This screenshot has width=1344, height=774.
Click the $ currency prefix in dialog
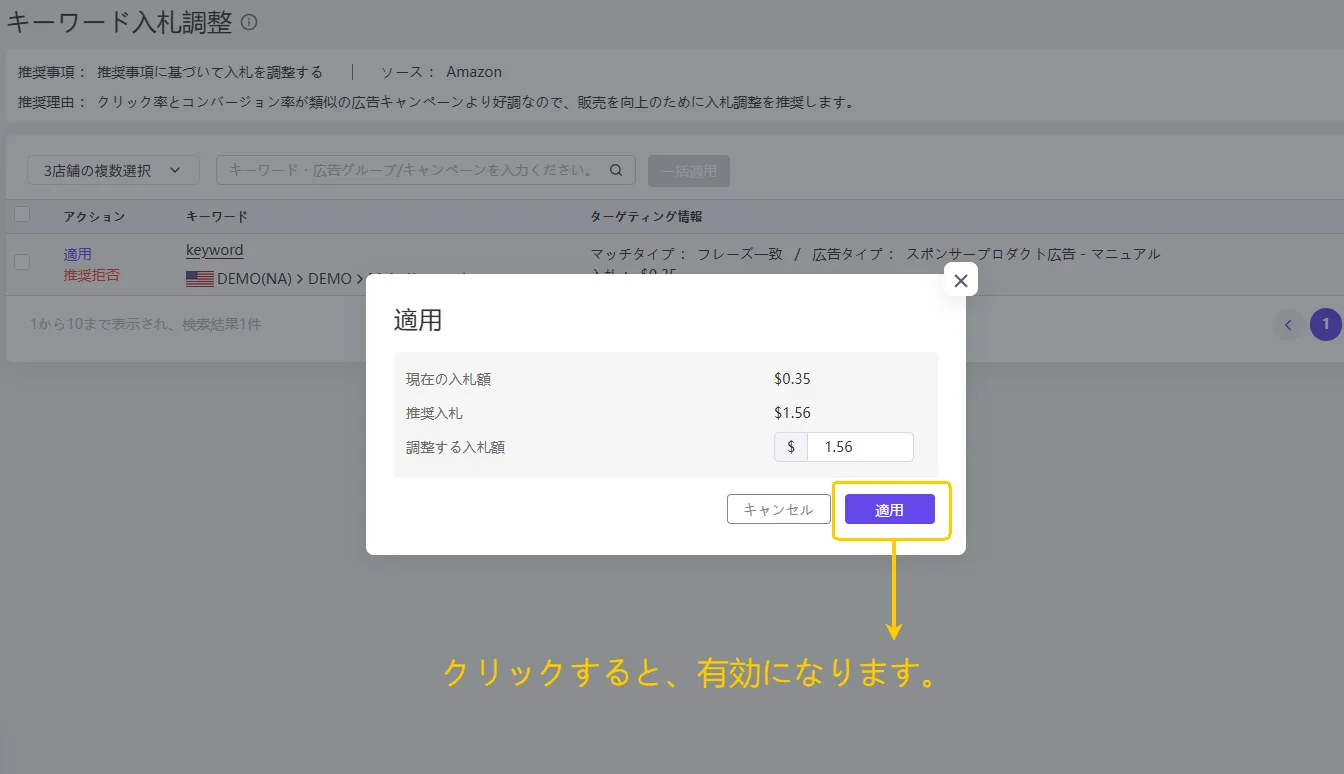pyautogui.click(x=791, y=447)
